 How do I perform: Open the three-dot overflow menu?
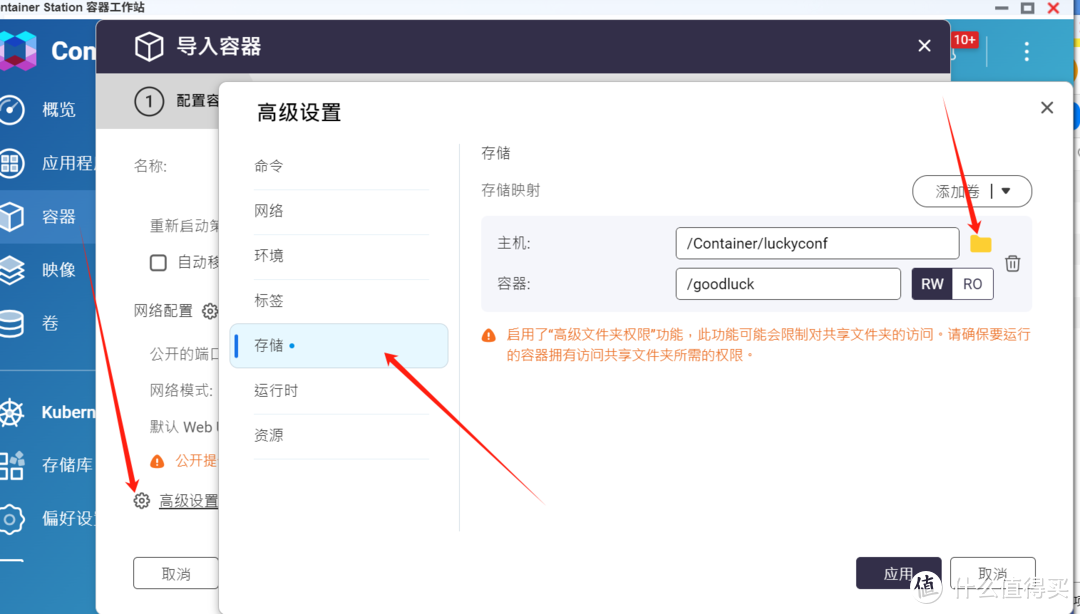click(1026, 51)
